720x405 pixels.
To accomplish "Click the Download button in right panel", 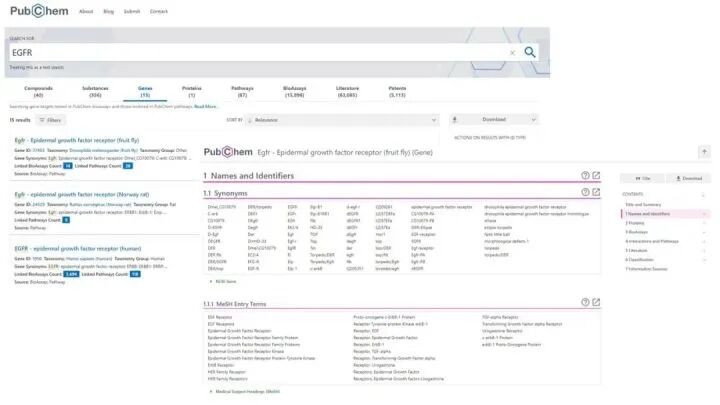I will [688, 178].
